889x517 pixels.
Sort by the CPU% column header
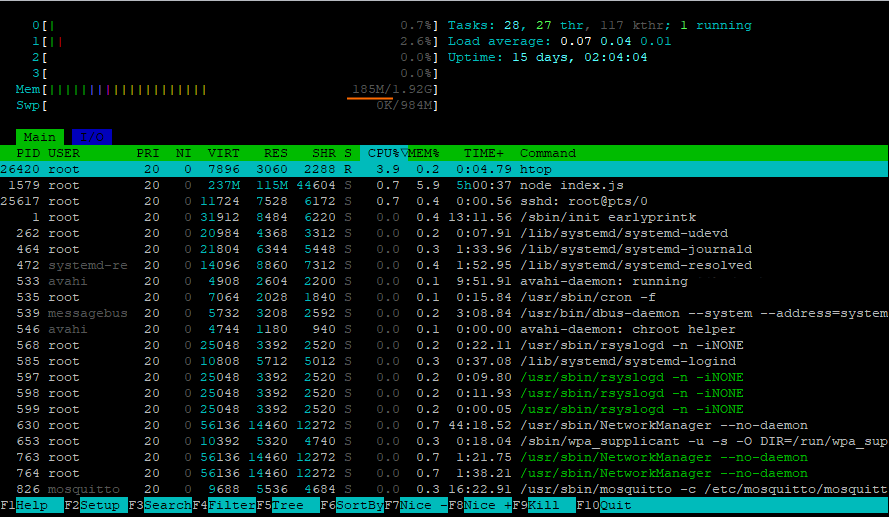pos(384,153)
